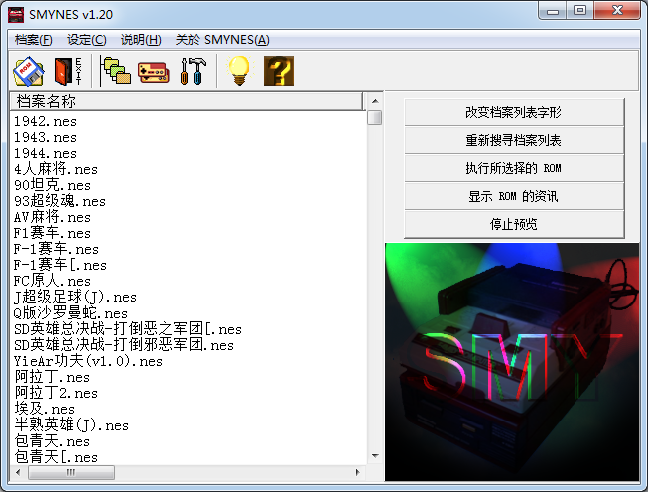This screenshot has width=648, height=492.
Task: Click the hammer and screwdriver tools icon
Action: (193, 71)
